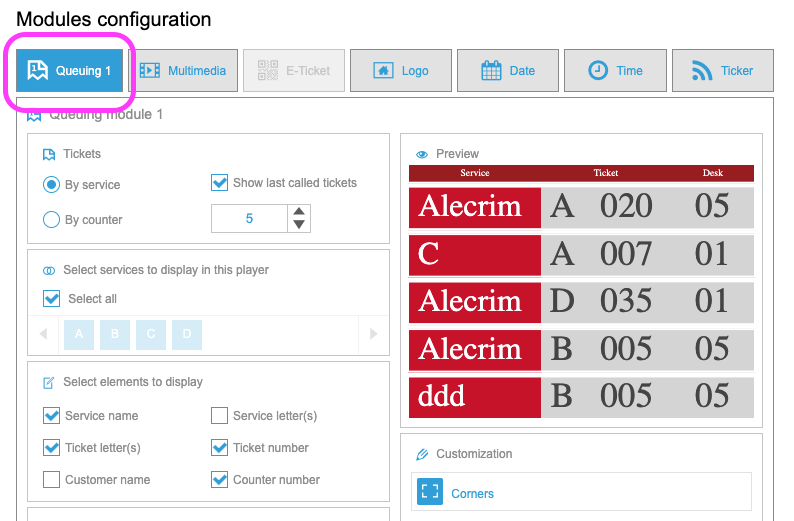
Task: Click the Corners customization icon
Action: tap(429, 493)
